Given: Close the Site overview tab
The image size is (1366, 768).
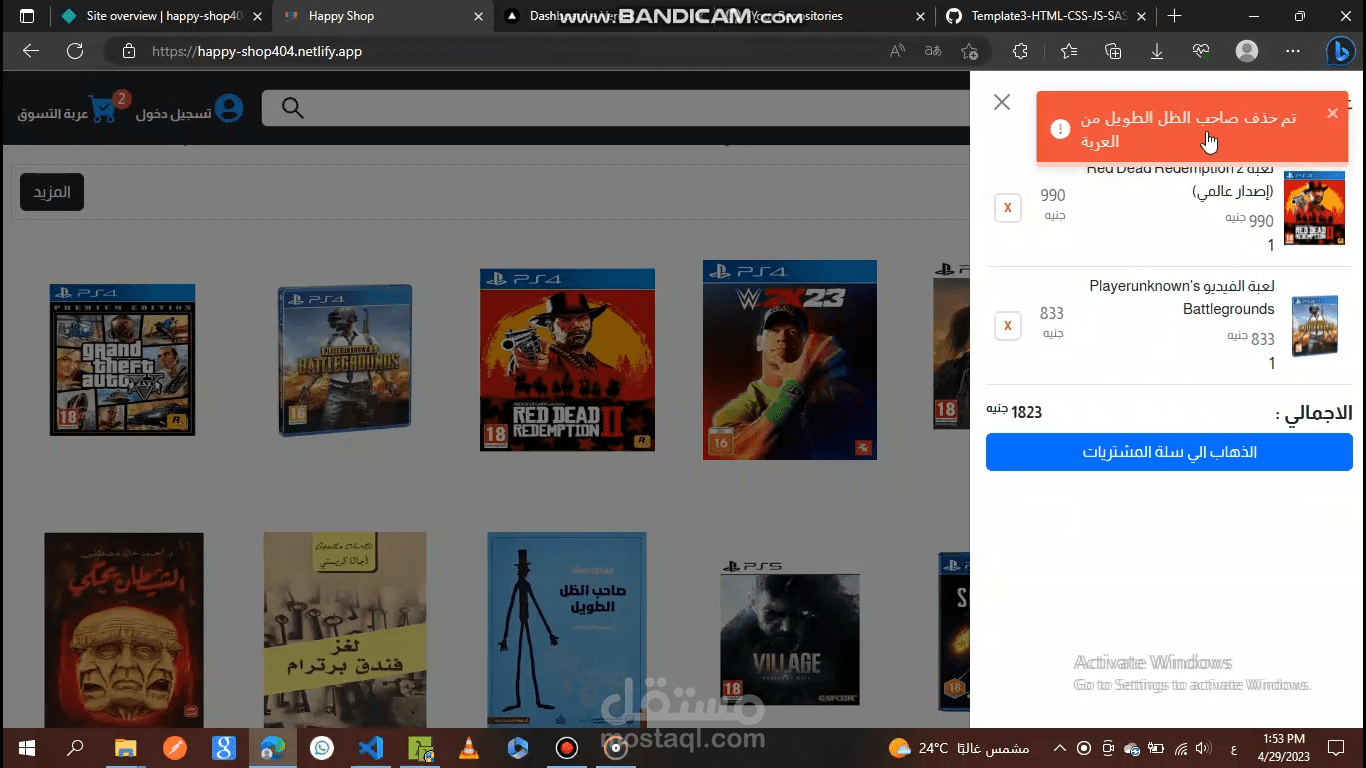Looking at the screenshot, I should (257, 16).
